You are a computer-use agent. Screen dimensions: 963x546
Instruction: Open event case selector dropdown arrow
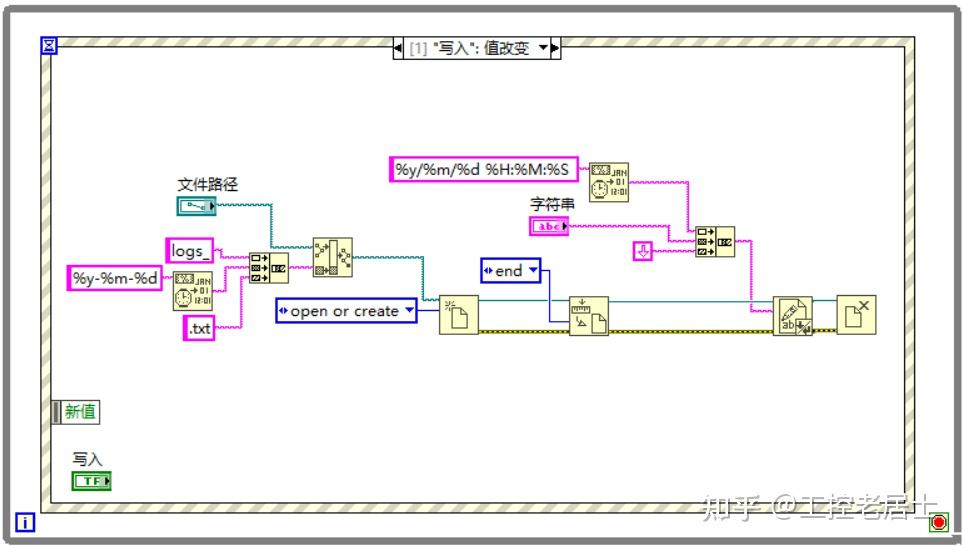[x=543, y=48]
